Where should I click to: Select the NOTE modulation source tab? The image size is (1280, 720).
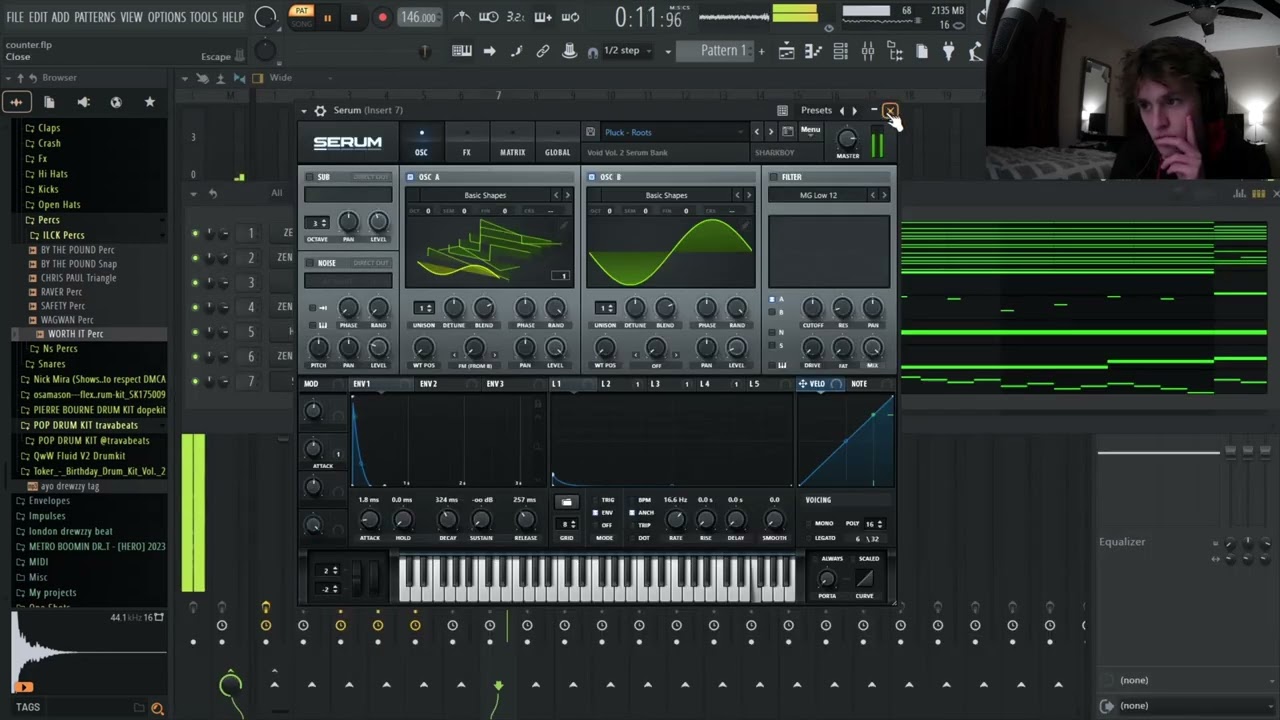[x=859, y=384]
